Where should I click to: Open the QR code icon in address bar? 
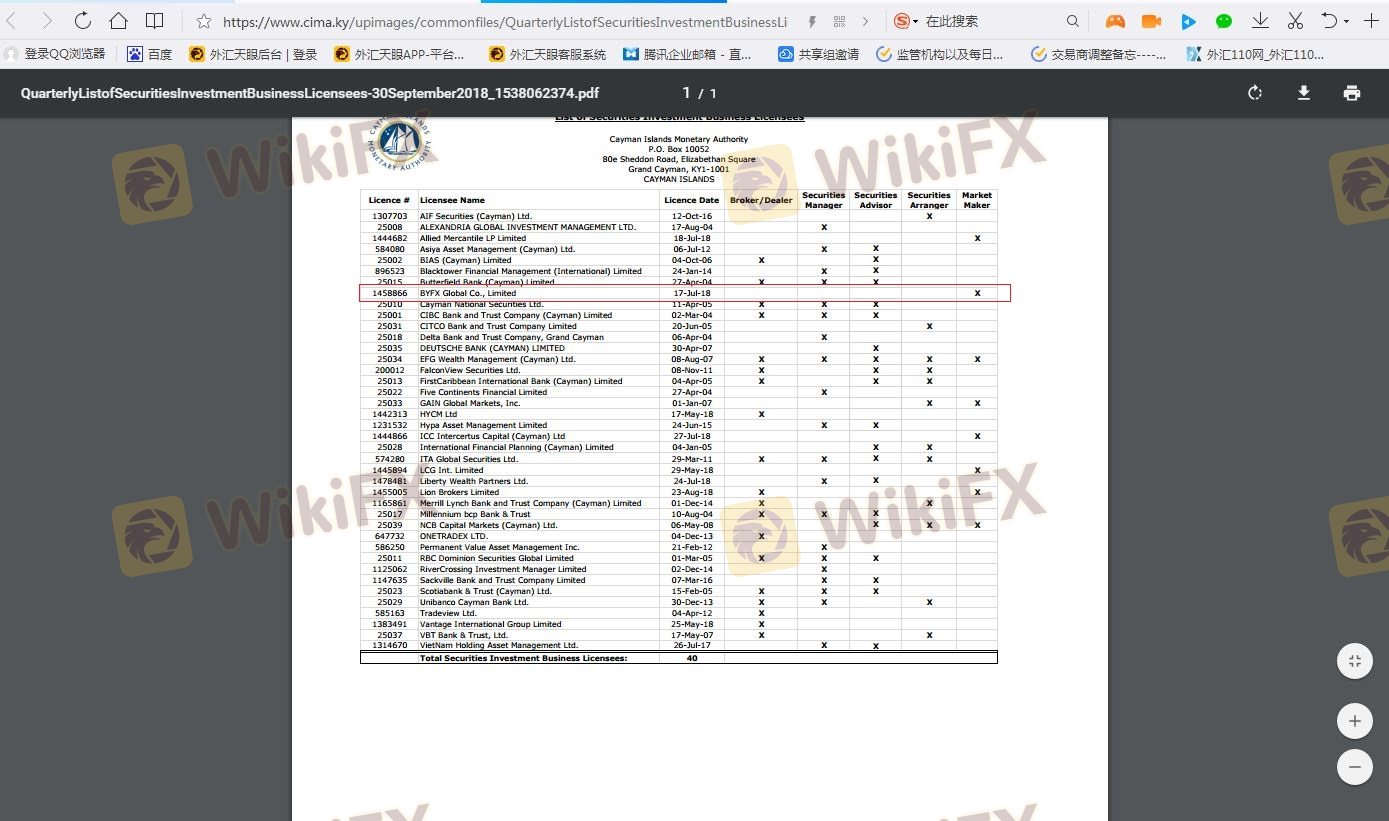point(839,21)
